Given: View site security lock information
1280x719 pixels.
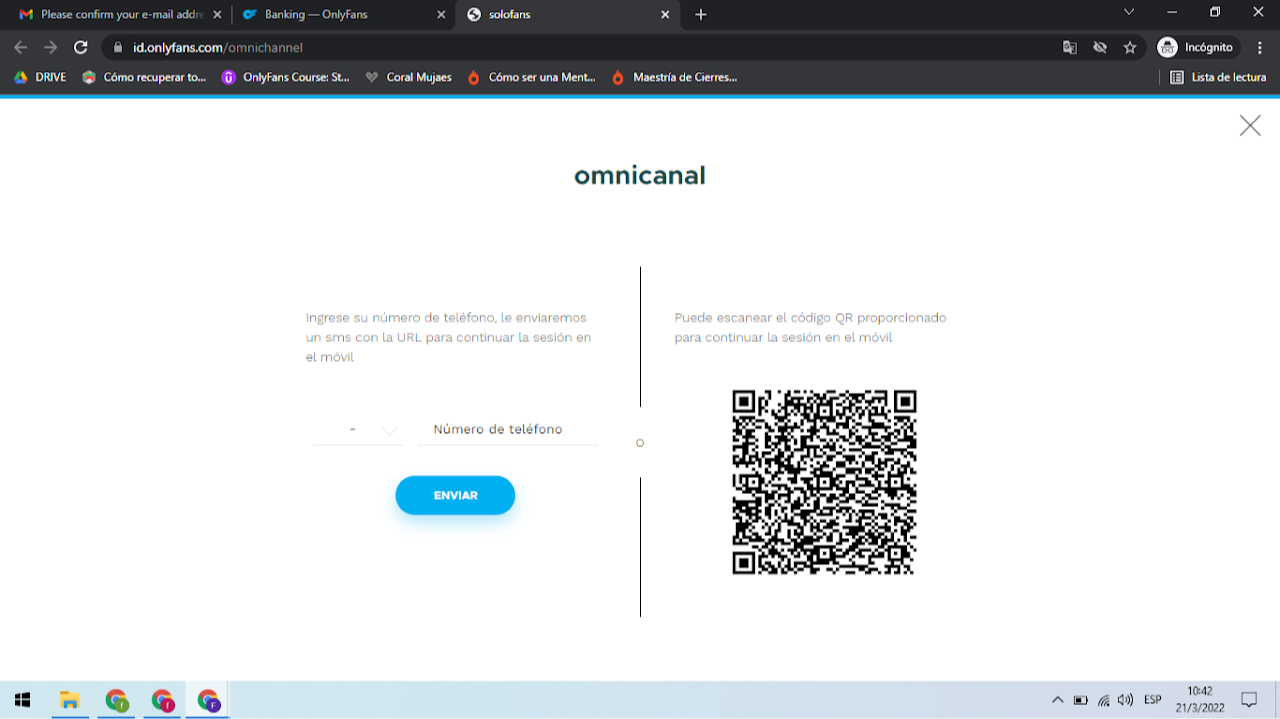Looking at the screenshot, I should click(x=118, y=47).
